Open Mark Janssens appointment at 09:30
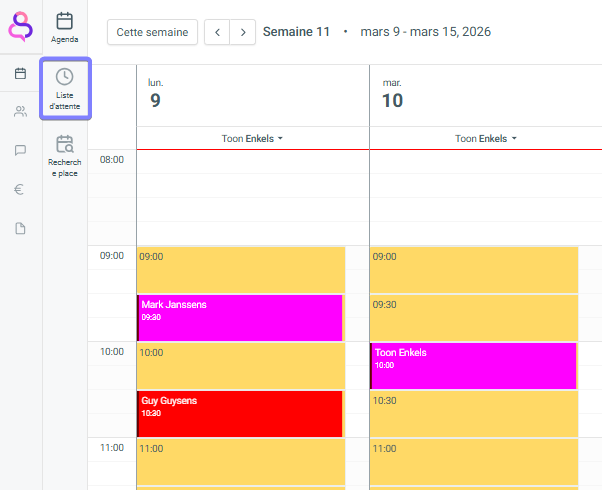Viewport: 602px width, 490px height. (x=240, y=317)
